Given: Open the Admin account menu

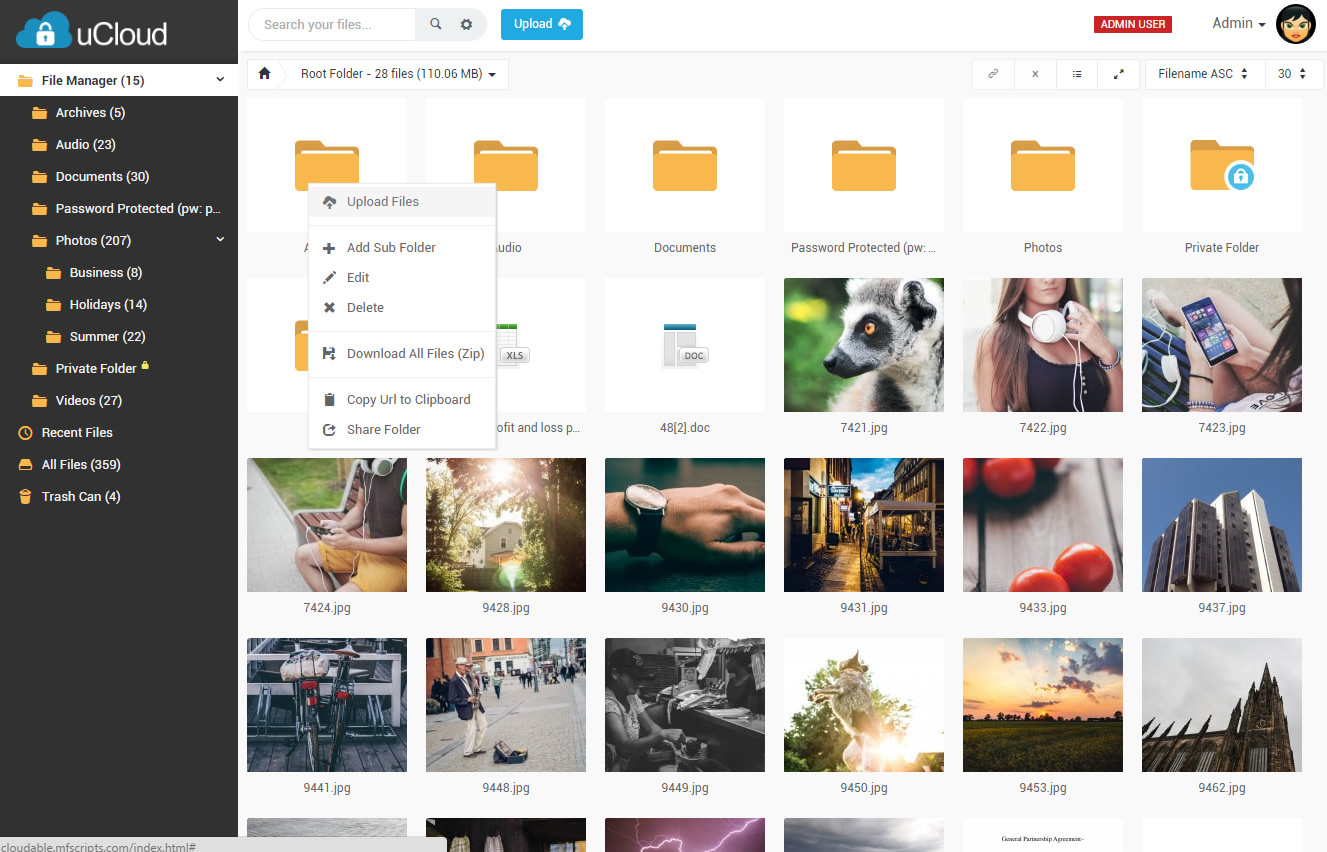Looking at the screenshot, I should 1237,23.
